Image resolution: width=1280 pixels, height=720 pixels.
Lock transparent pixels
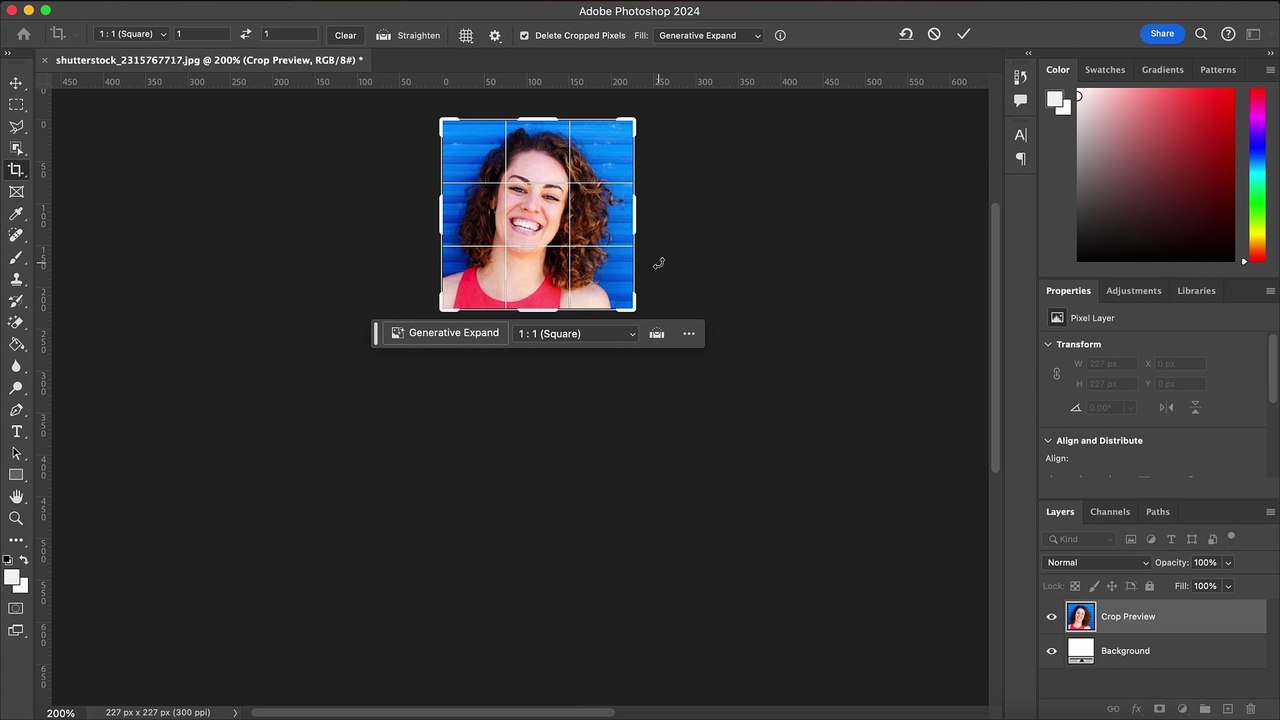pos(1075,586)
